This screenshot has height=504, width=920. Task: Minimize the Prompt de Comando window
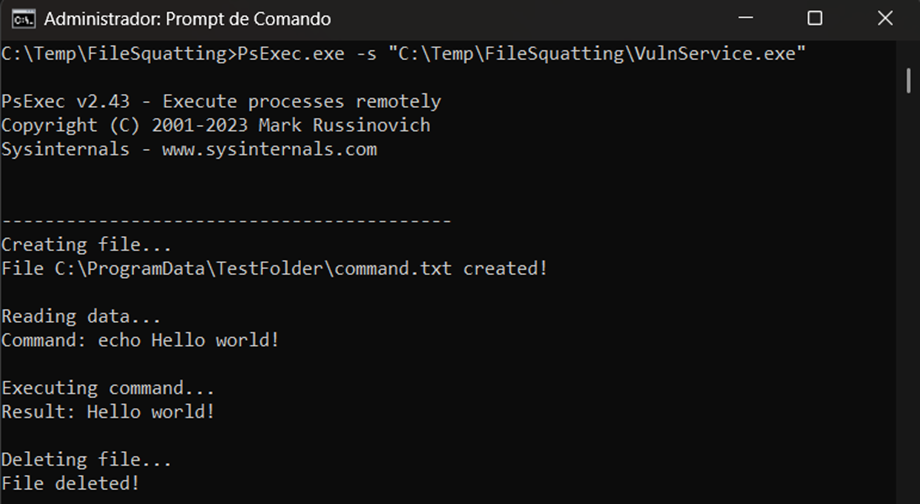pos(746,19)
